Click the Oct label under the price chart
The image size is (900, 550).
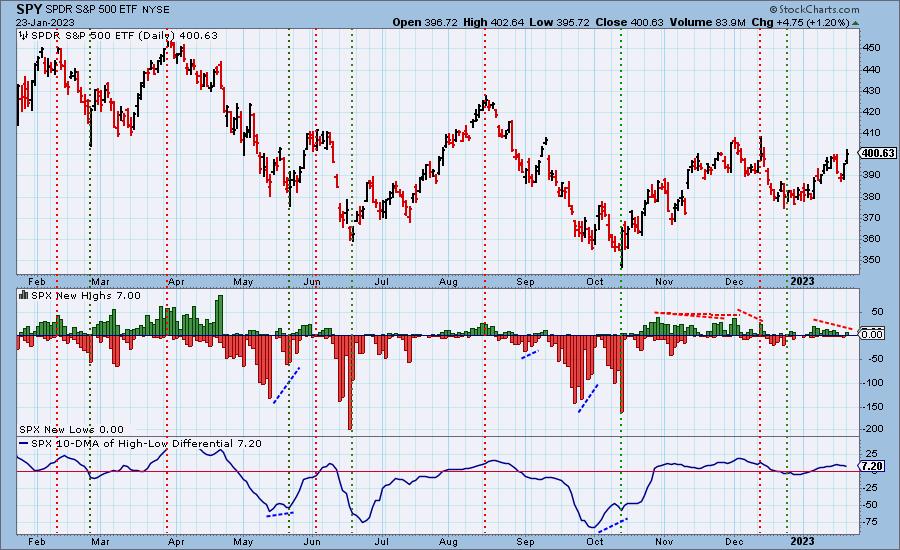click(x=595, y=281)
